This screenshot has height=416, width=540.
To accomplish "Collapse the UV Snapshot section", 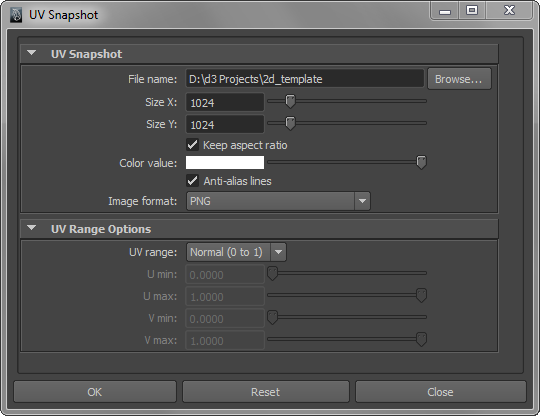I will pyautogui.click(x=32, y=53).
